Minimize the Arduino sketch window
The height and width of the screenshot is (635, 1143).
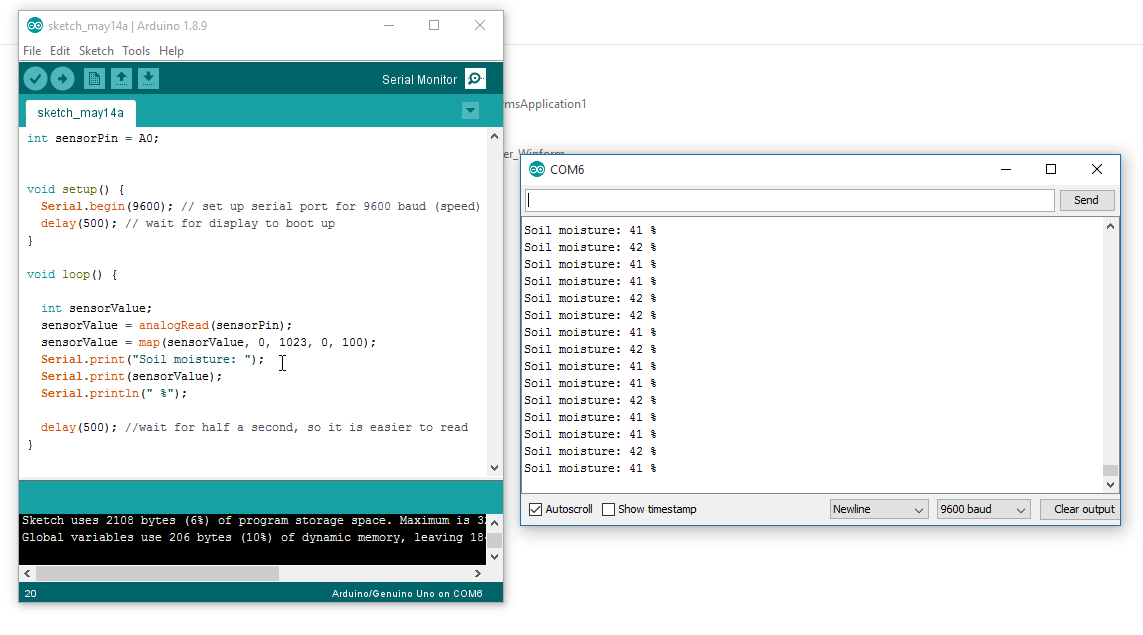pyautogui.click(x=389, y=26)
